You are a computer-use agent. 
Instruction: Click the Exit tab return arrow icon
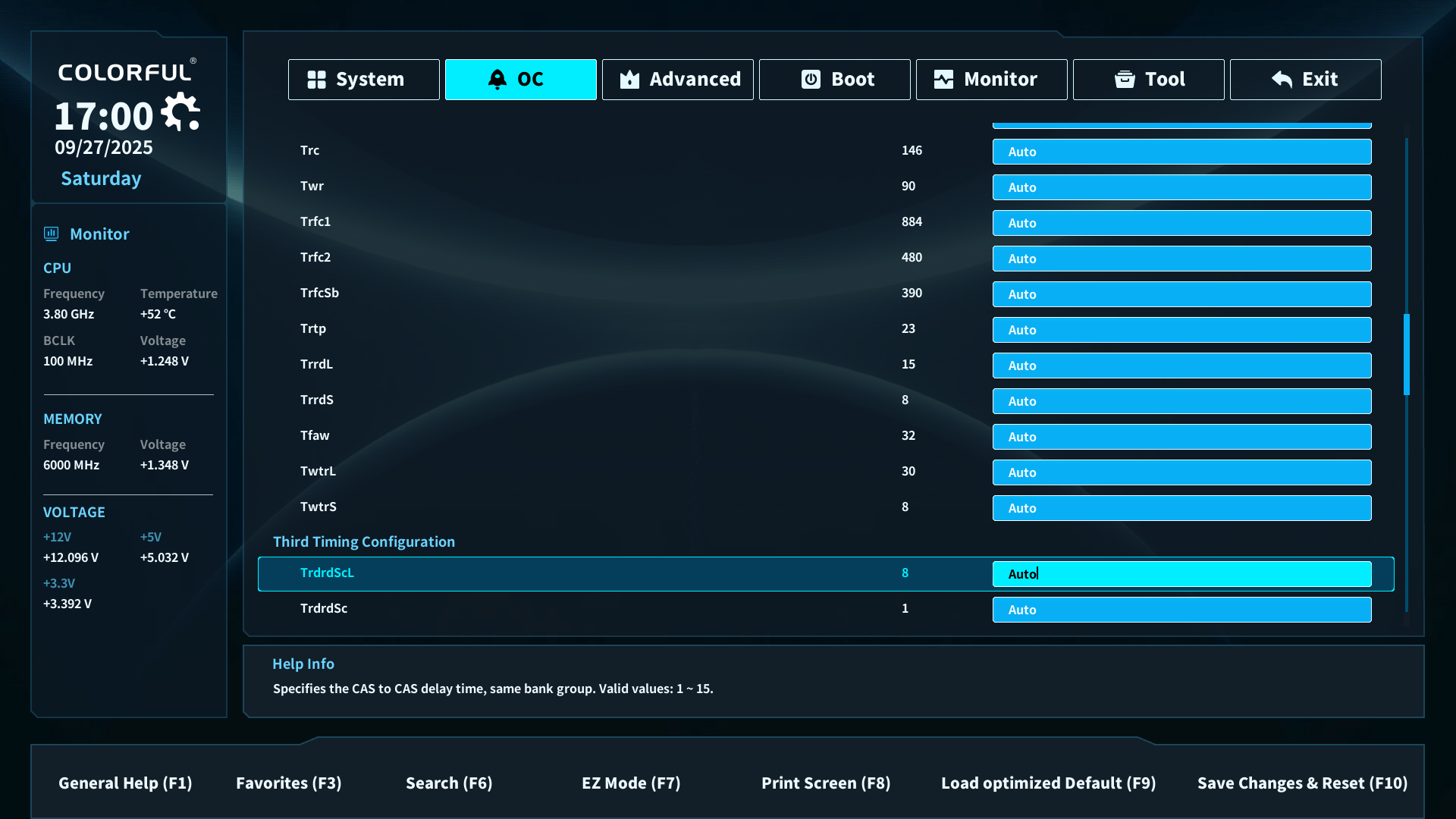coord(1282,80)
